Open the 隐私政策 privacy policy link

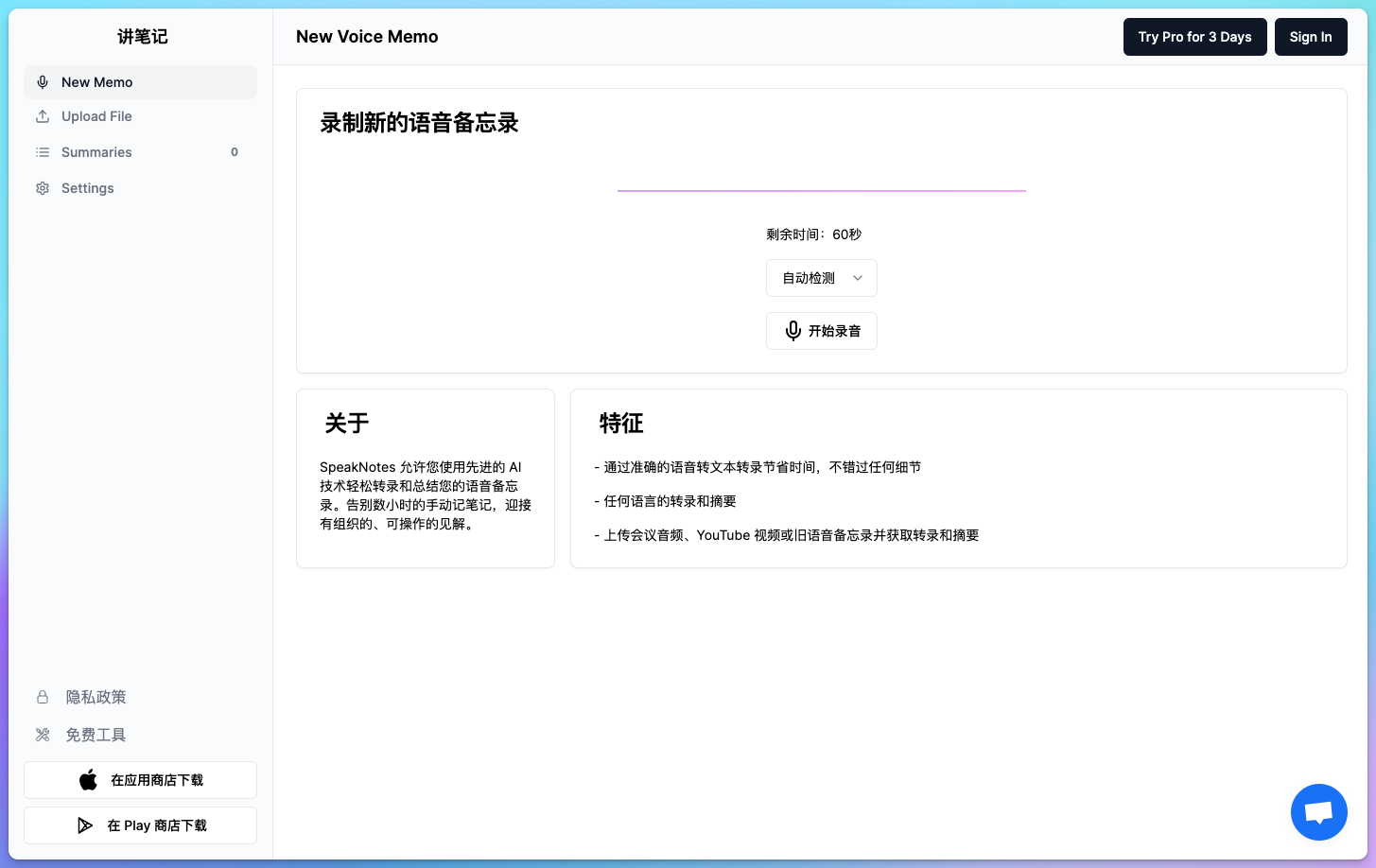(96, 697)
